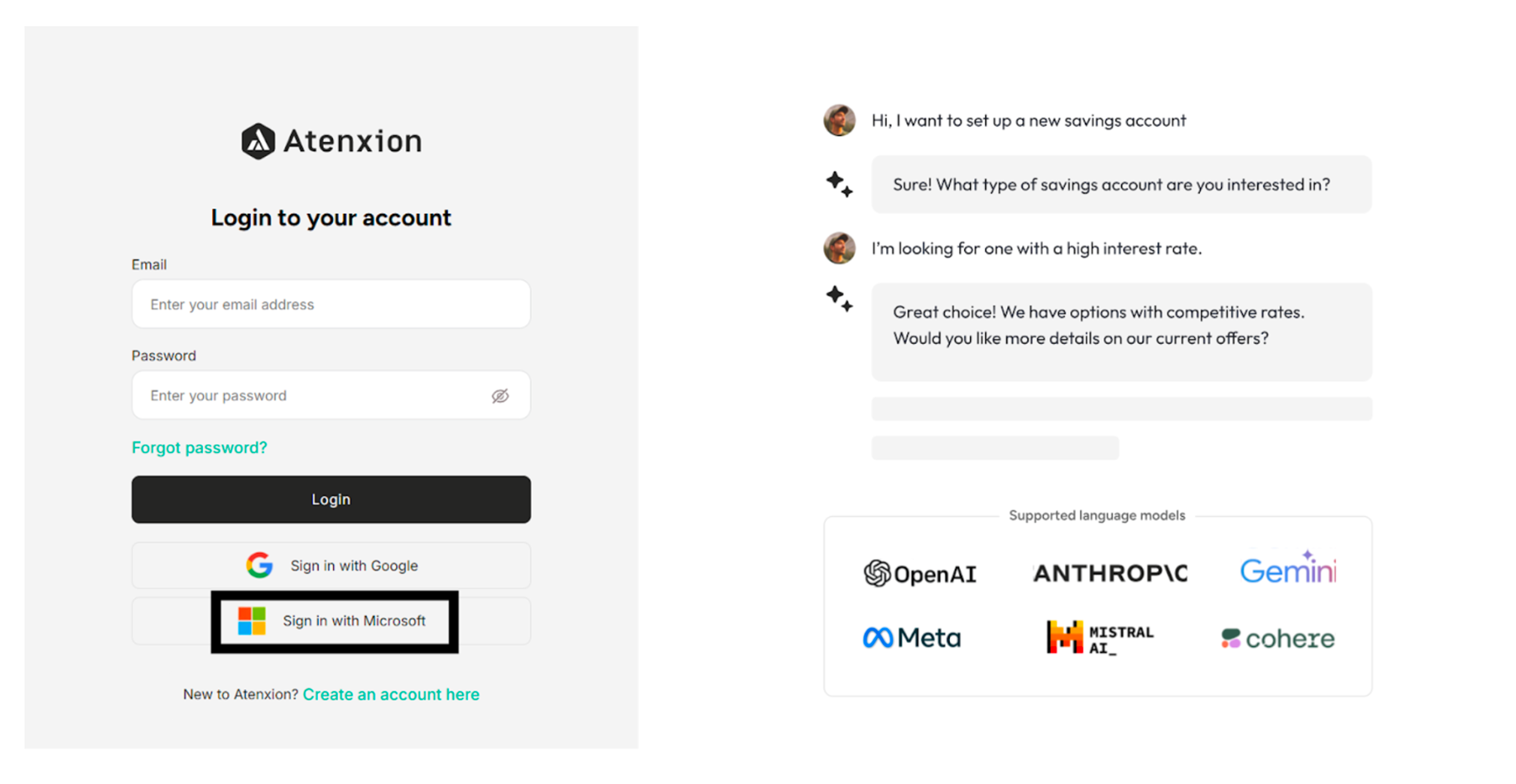Click the Enter your email address field
The width and height of the screenshot is (1516, 784).
(x=331, y=304)
